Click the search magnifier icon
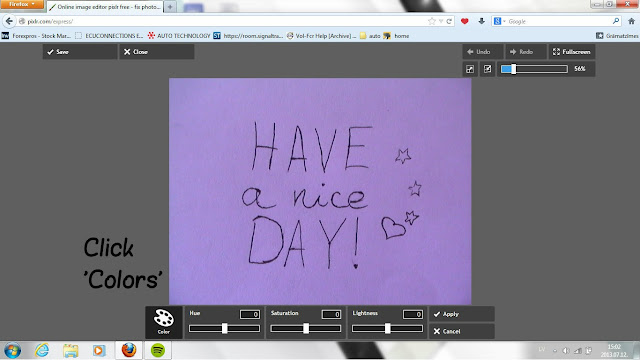The width and height of the screenshot is (640, 360). (x=616, y=21)
